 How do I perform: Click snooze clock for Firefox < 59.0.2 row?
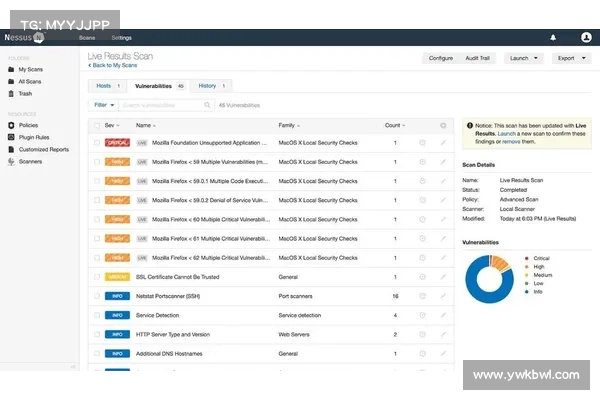tap(422, 200)
